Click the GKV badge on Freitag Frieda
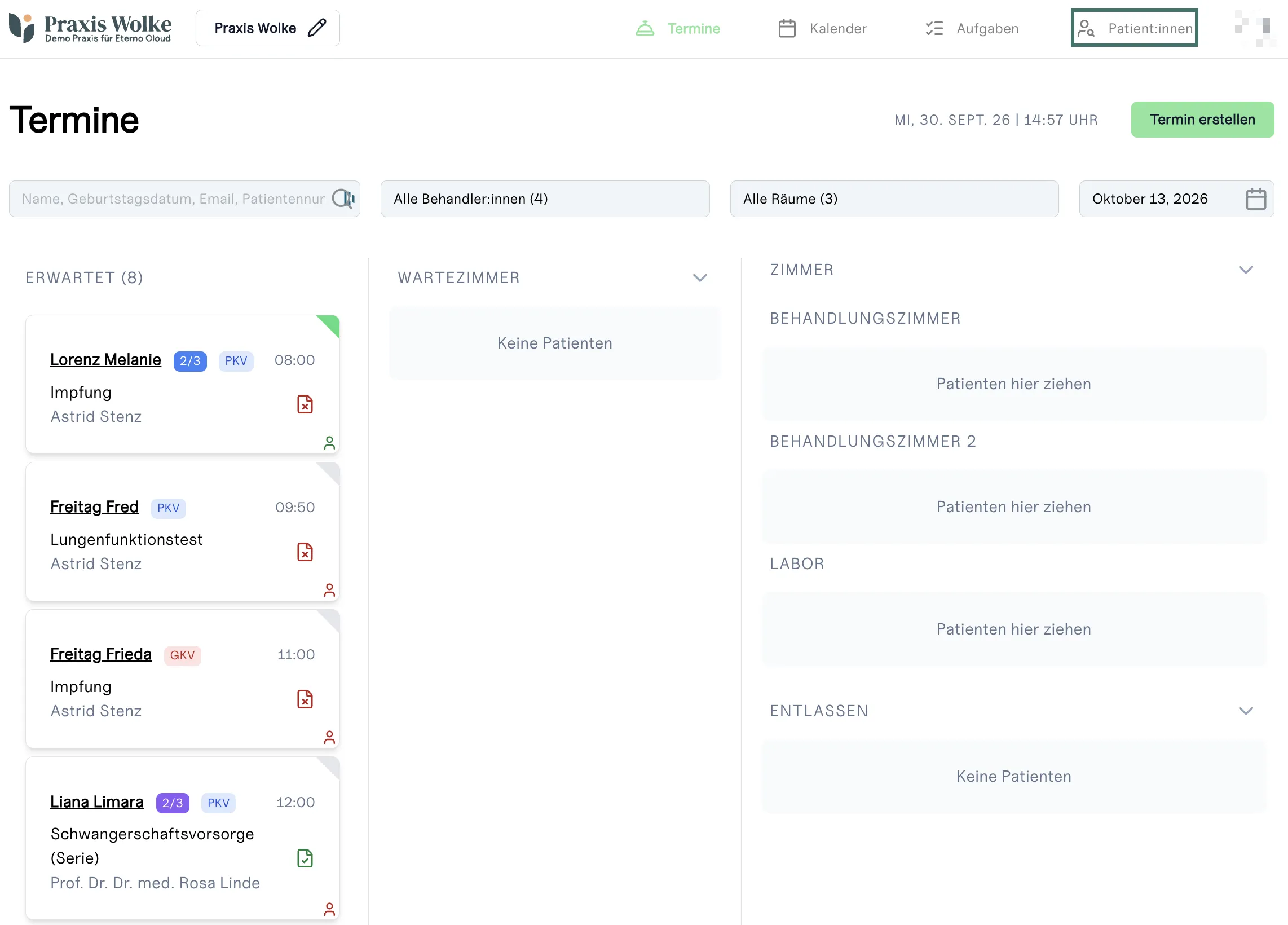Image resolution: width=1288 pixels, height=925 pixels. point(182,655)
